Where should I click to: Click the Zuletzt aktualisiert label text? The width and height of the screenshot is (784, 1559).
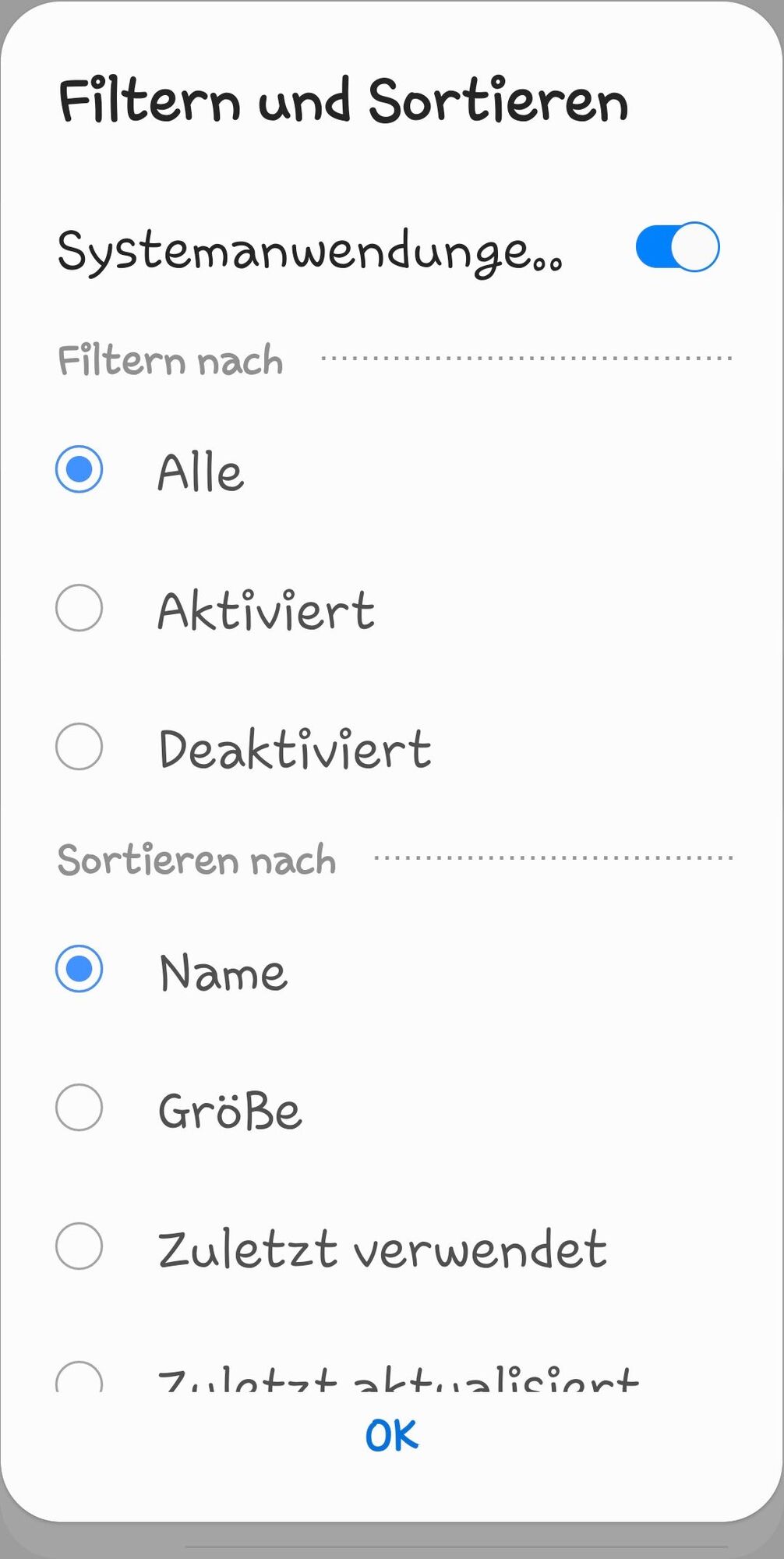pos(398,1380)
